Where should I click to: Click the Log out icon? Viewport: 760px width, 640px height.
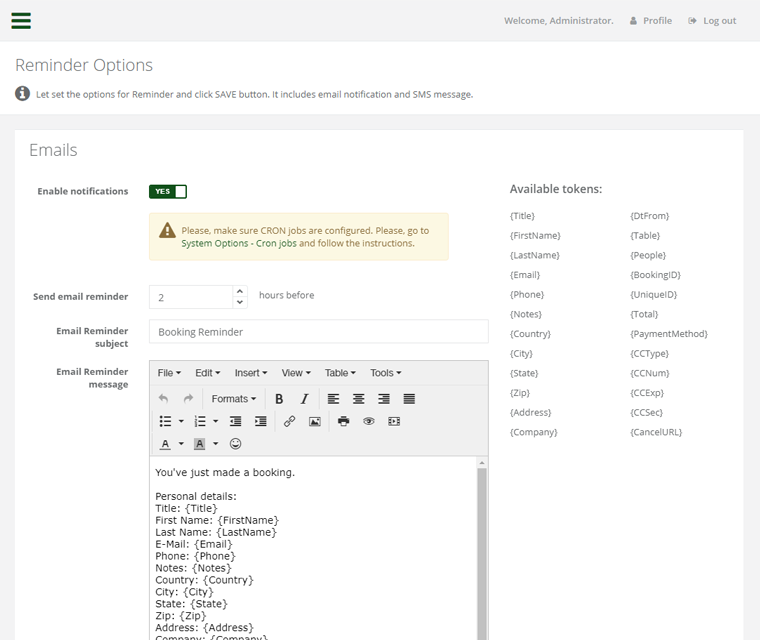tap(692, 21)
